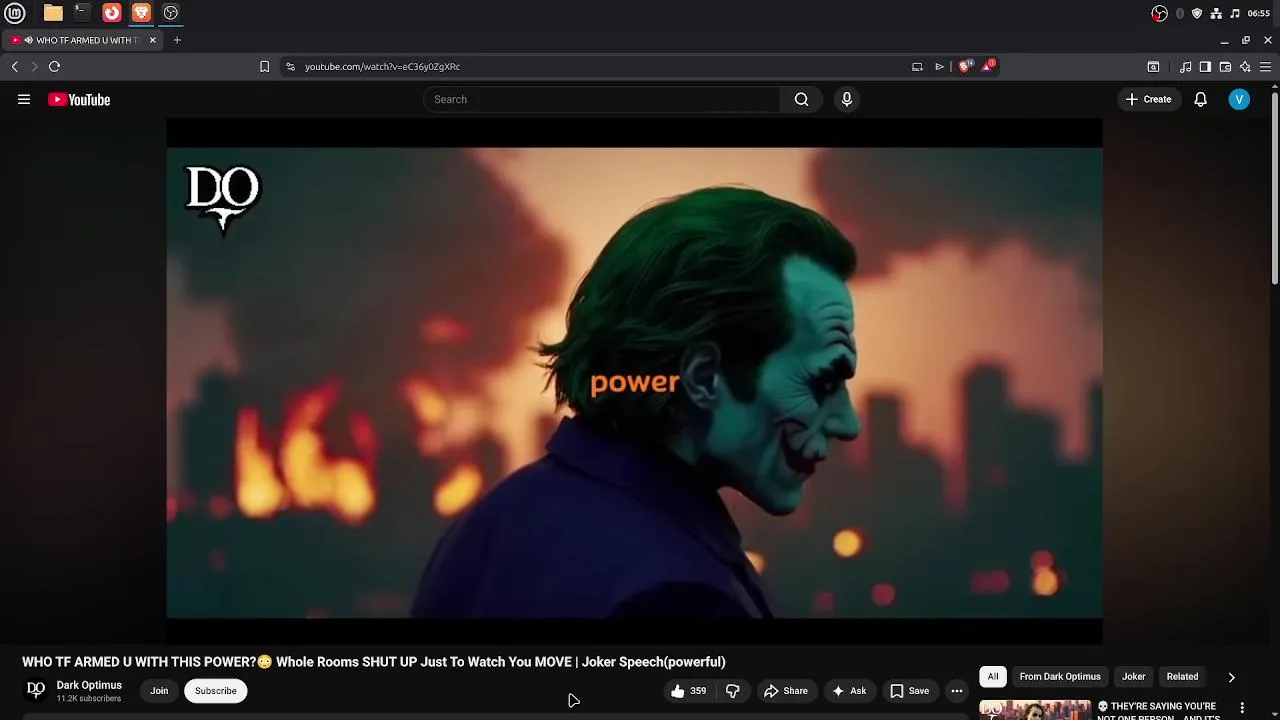Launch file manager from the panel

coord(53,13)
